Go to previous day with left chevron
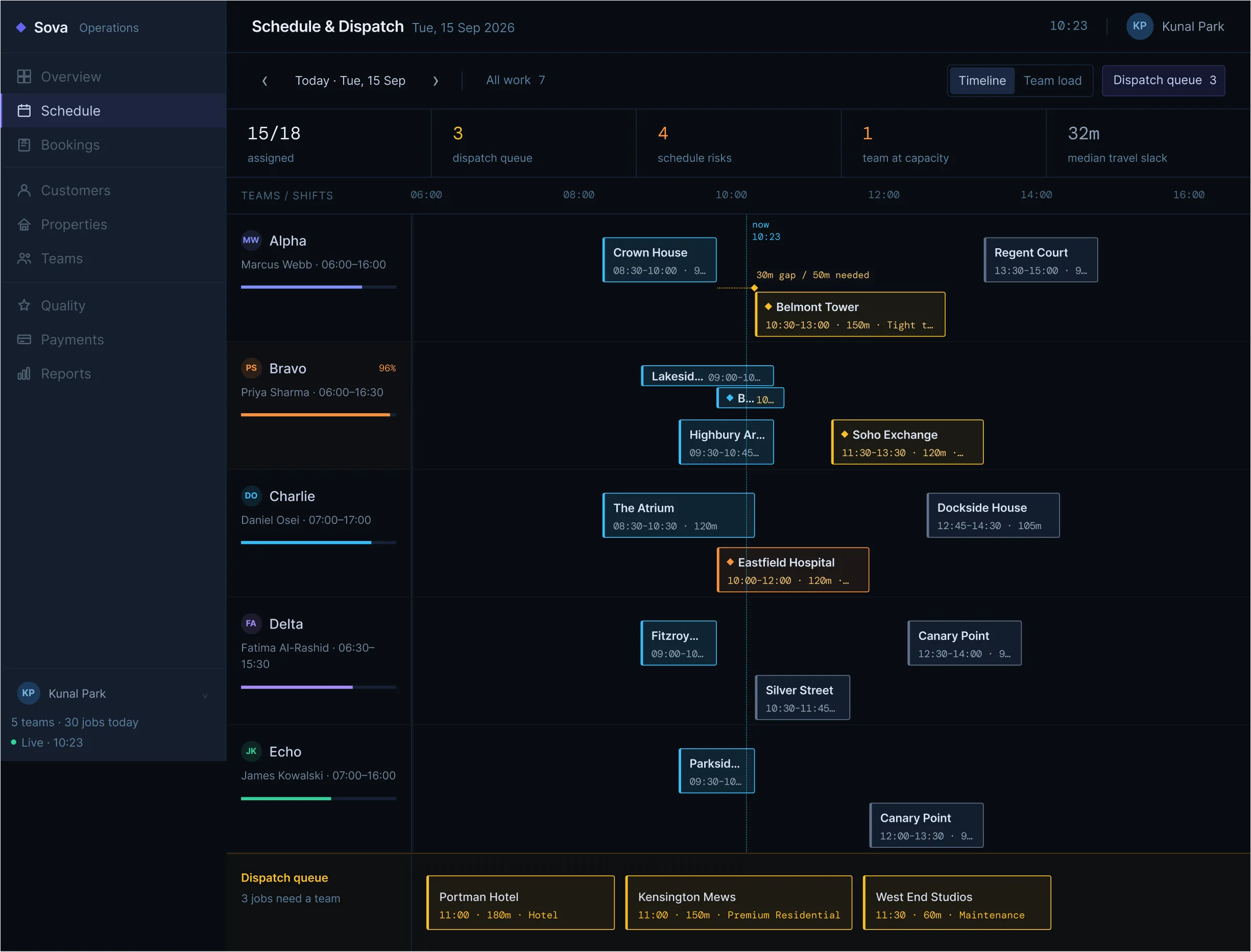This screenshot has width=1251, height=952. pos(264,81)
